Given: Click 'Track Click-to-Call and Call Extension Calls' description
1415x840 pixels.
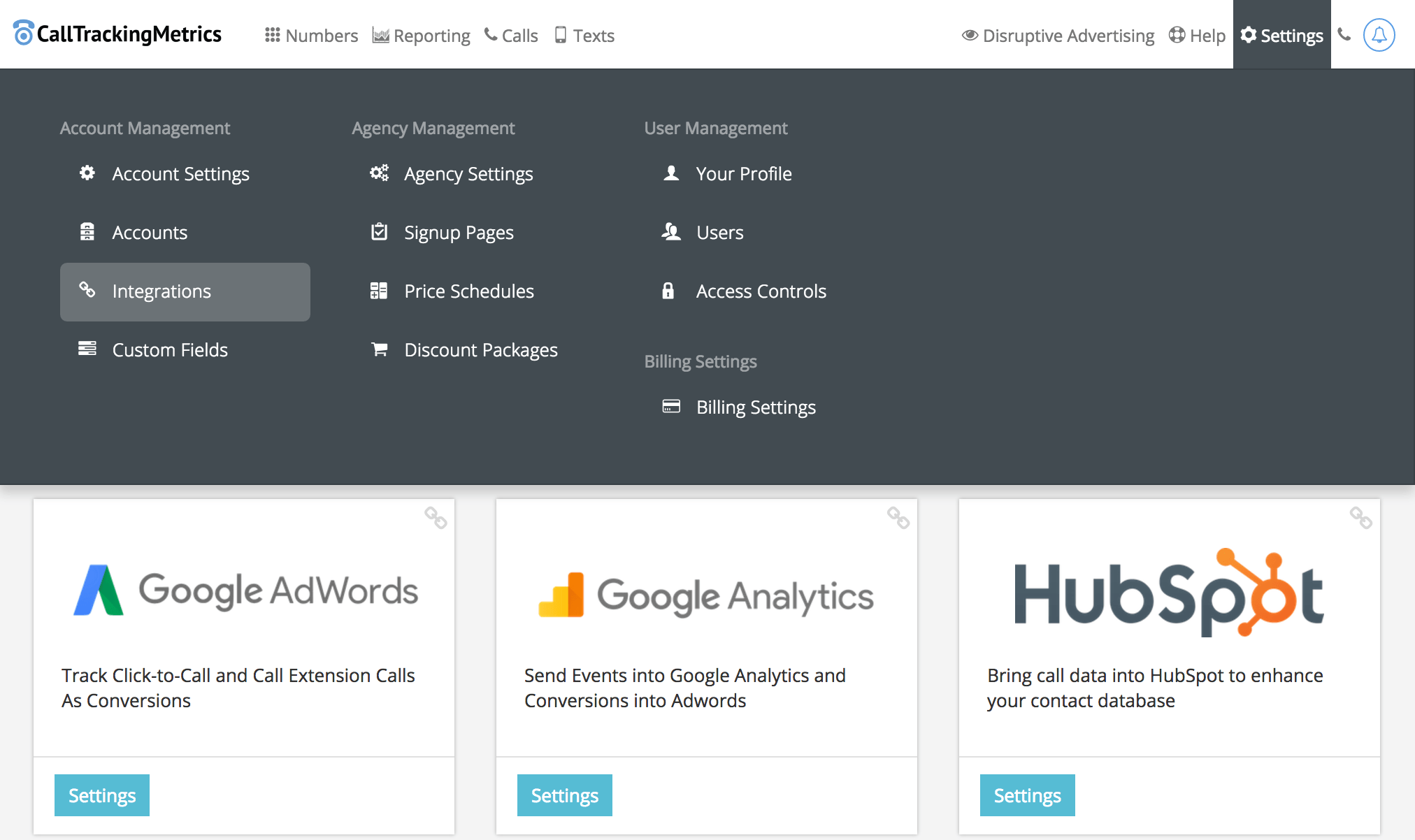Looking at the screenshot, I should pyautogui.click(x=238, y=688).
